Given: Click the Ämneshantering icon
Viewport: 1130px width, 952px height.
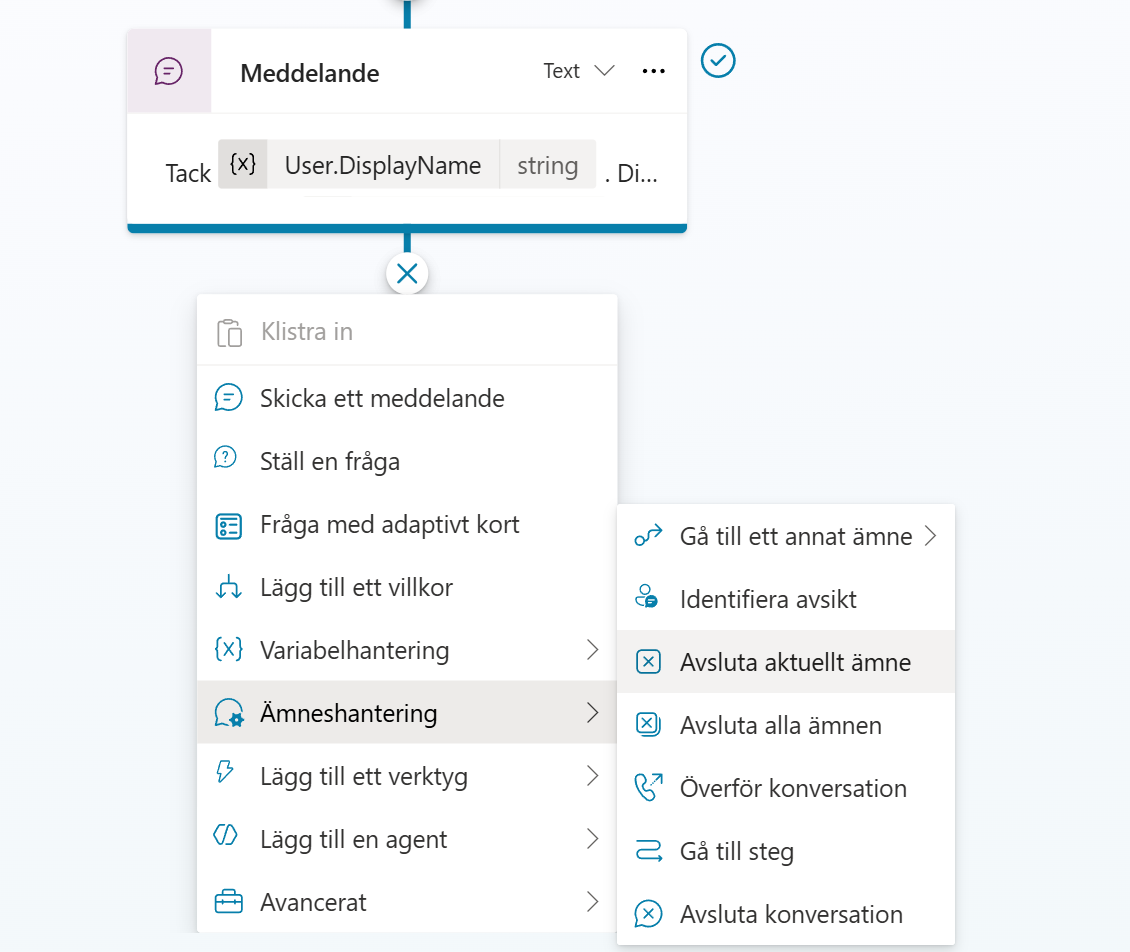Looking at the screenshot, I should pyautogui.click(x=229, y=713).
